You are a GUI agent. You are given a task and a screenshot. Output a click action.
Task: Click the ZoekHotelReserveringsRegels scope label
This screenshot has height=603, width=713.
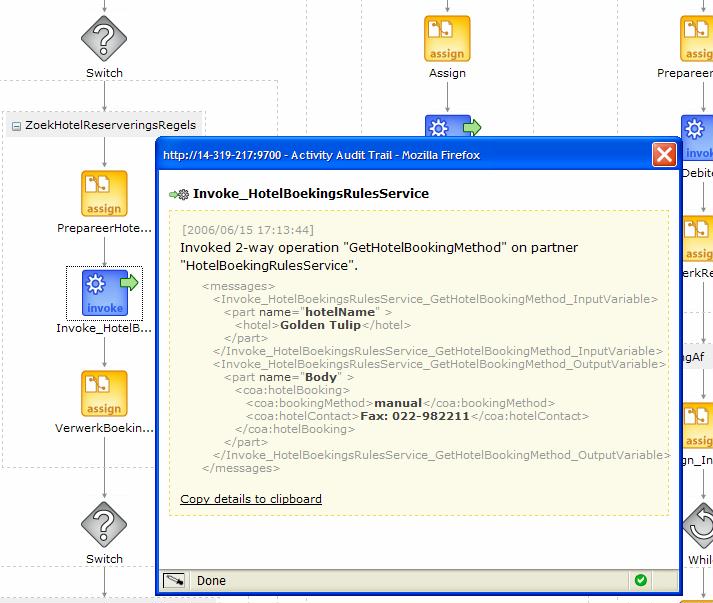click(x=110, y=125)
